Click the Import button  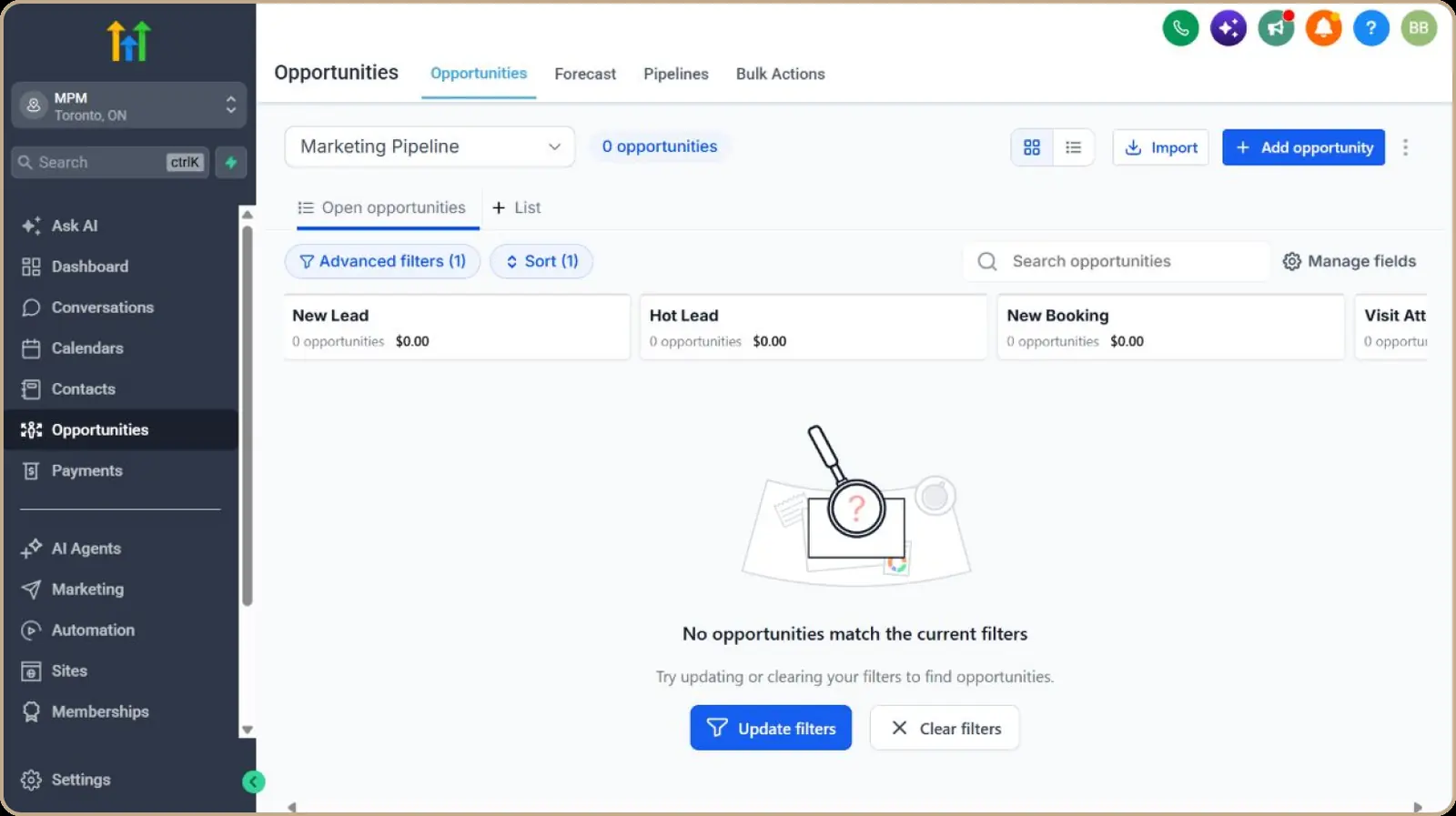pos(1161,147)
